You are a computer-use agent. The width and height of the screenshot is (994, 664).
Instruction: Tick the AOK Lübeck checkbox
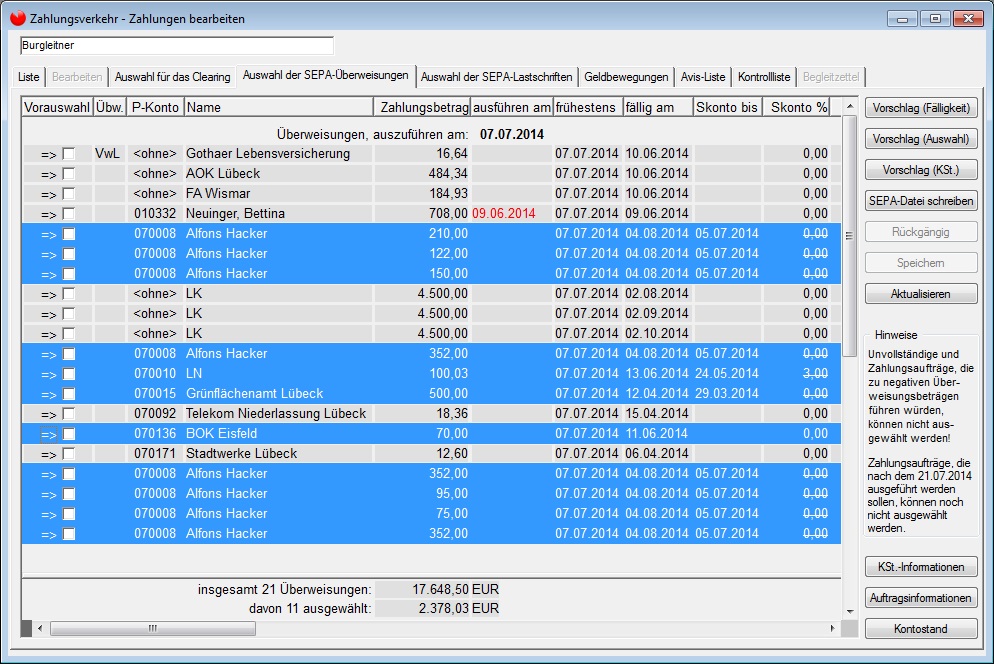click(x=68, y=174)
